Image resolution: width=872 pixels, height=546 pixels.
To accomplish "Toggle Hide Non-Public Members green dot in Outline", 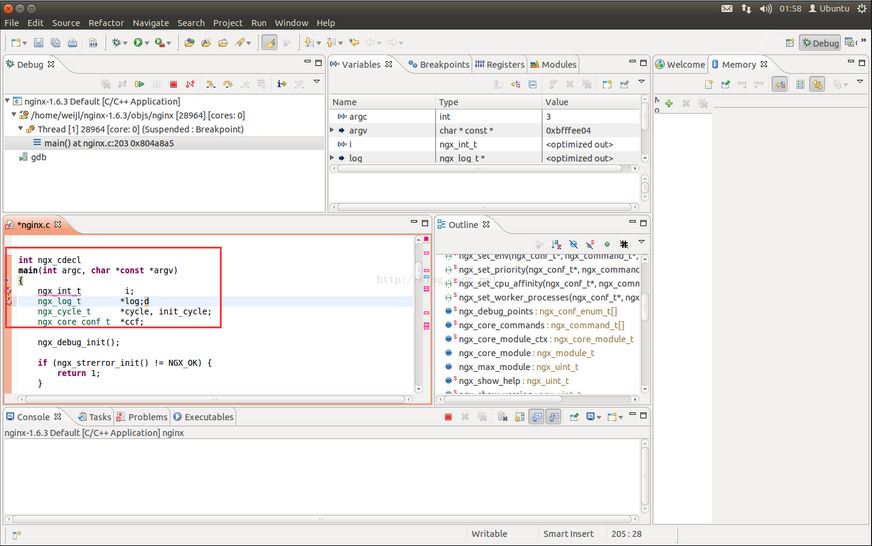I will tap(607, 244).
